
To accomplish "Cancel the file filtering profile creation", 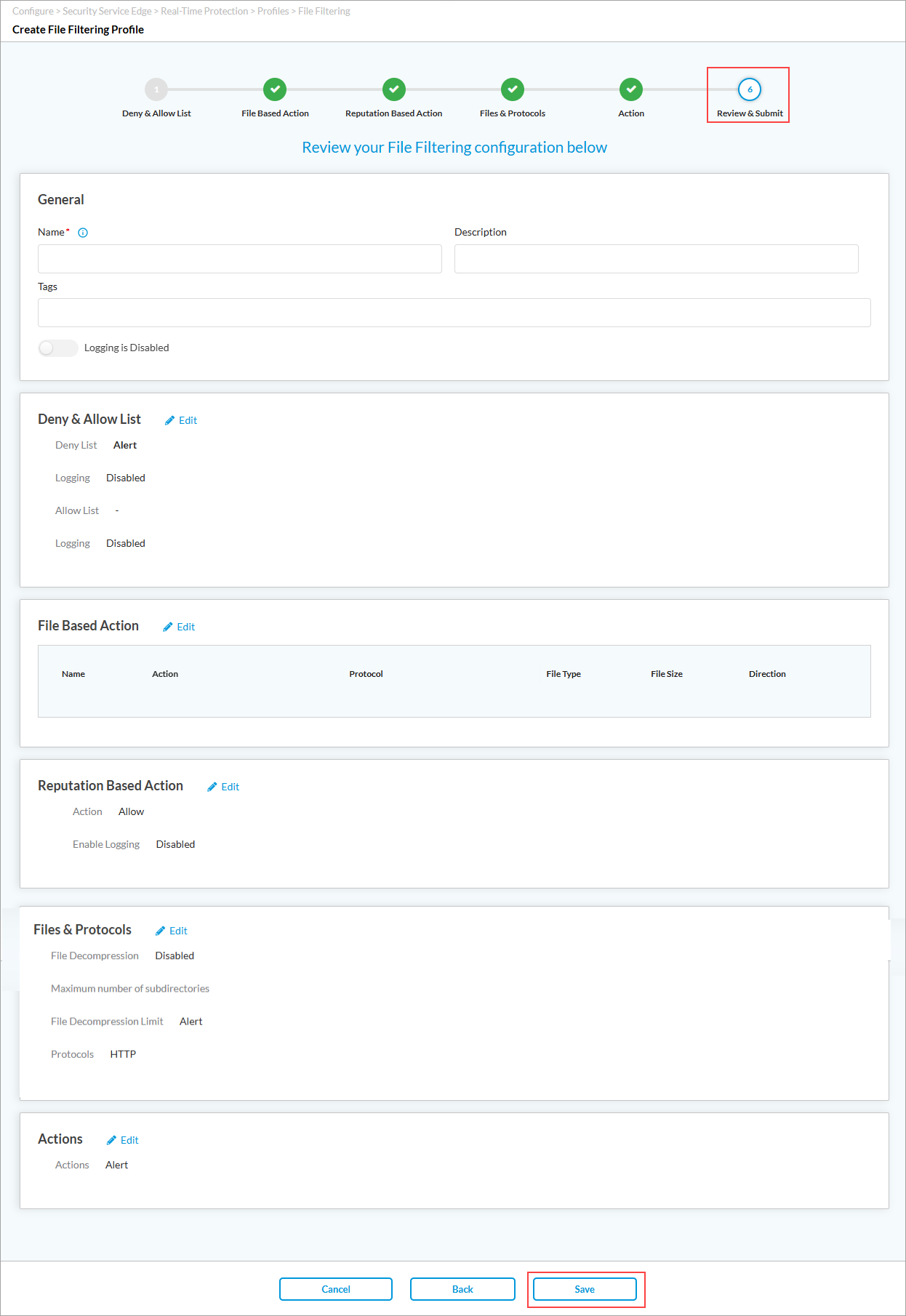I will pos(336,1289).
